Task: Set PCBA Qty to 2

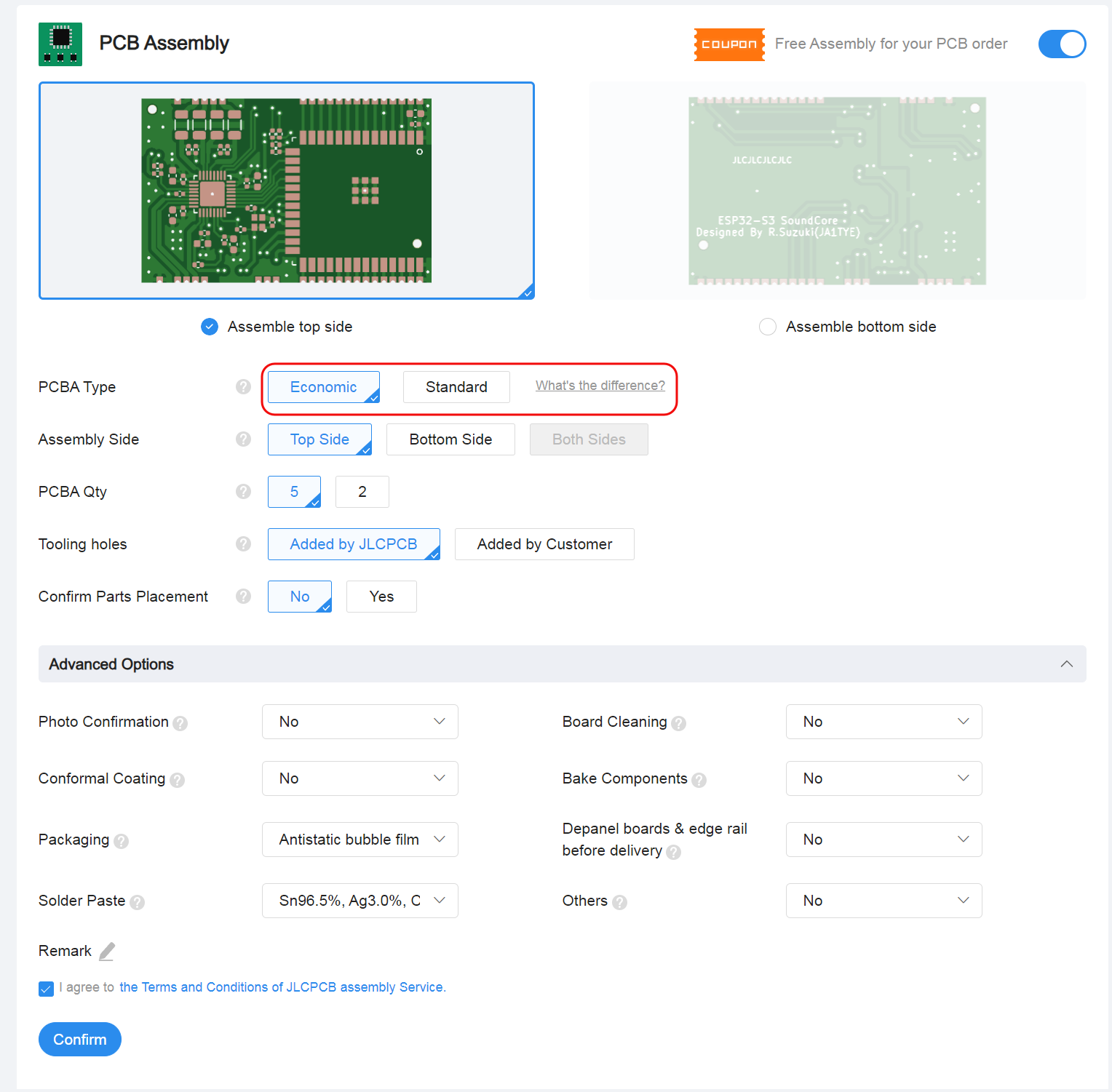Action: (x=362, y=492)
